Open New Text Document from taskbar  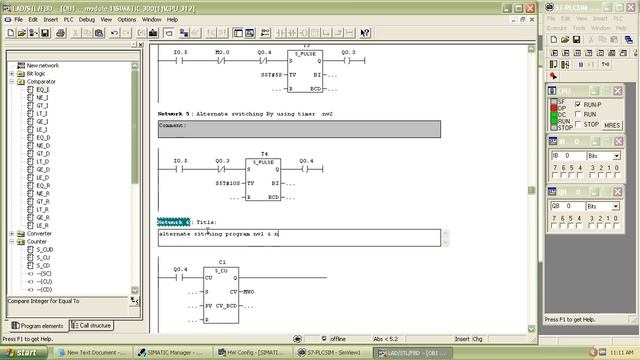click(92, 353)
